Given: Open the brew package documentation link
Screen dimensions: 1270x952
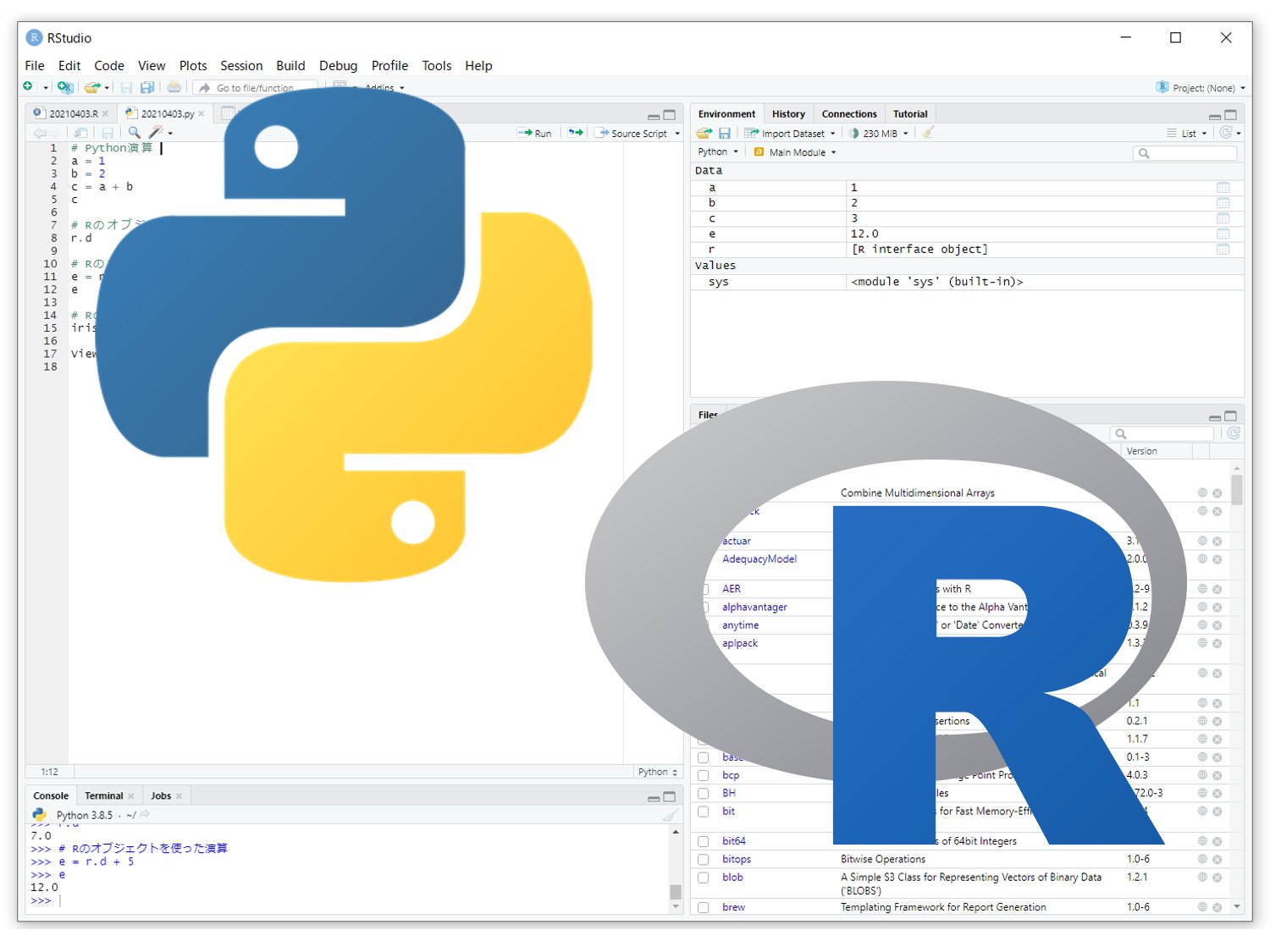Looking at the screenshot, I should coord(1201,906).
